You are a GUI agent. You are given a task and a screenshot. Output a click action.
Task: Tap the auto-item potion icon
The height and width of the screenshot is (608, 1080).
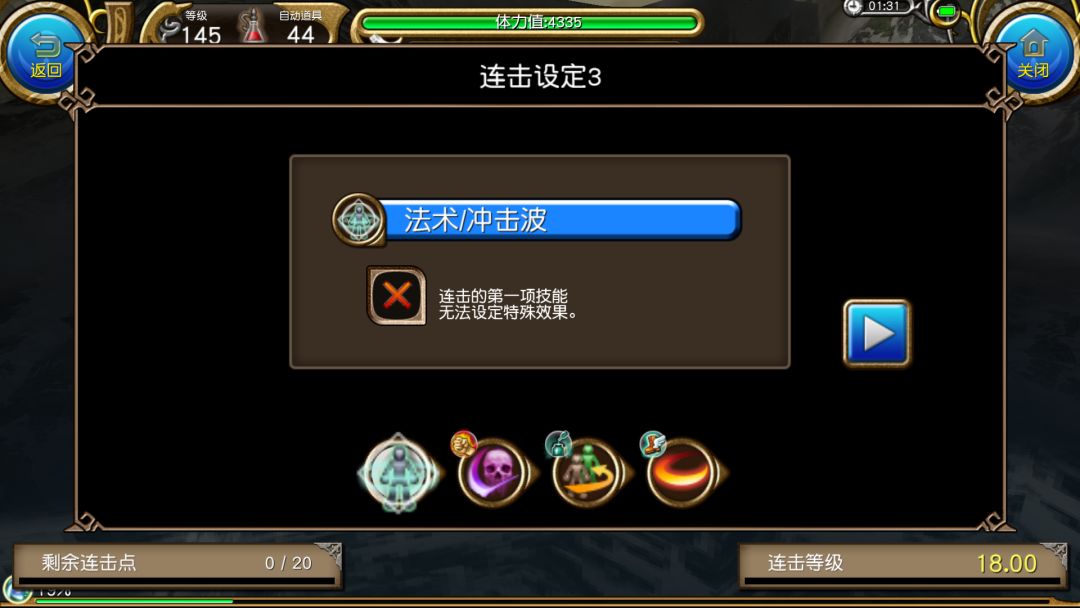pos(253,26)
